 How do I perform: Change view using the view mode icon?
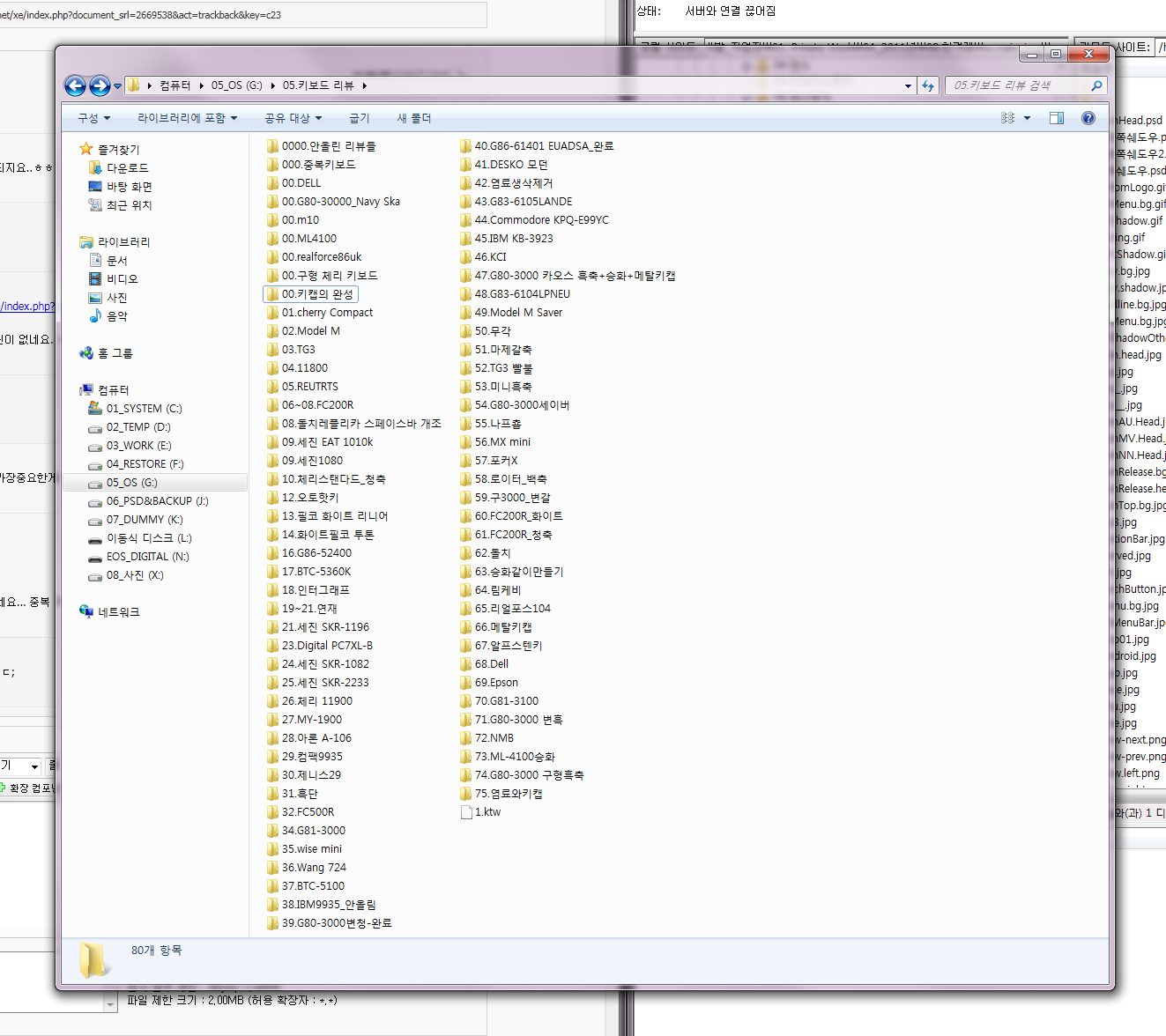click(x=1008, y=118)
